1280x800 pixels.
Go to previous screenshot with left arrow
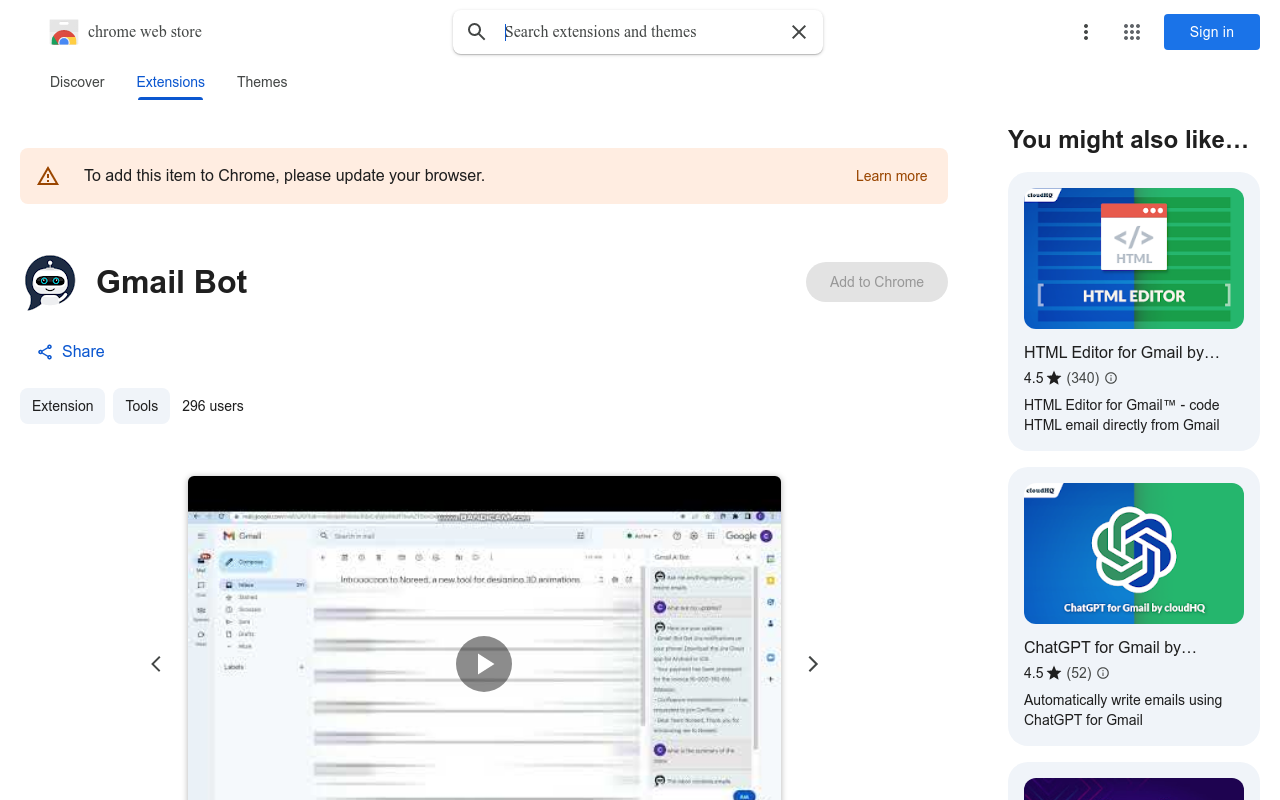tap(156, 664)
